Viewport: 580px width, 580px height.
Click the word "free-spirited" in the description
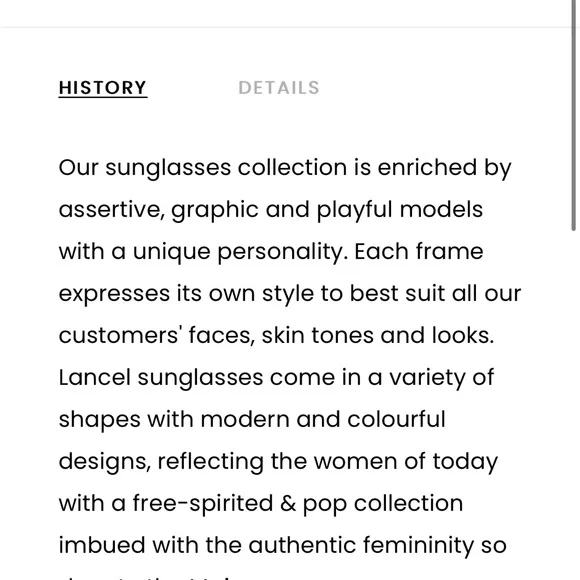(x=203, y=504)
